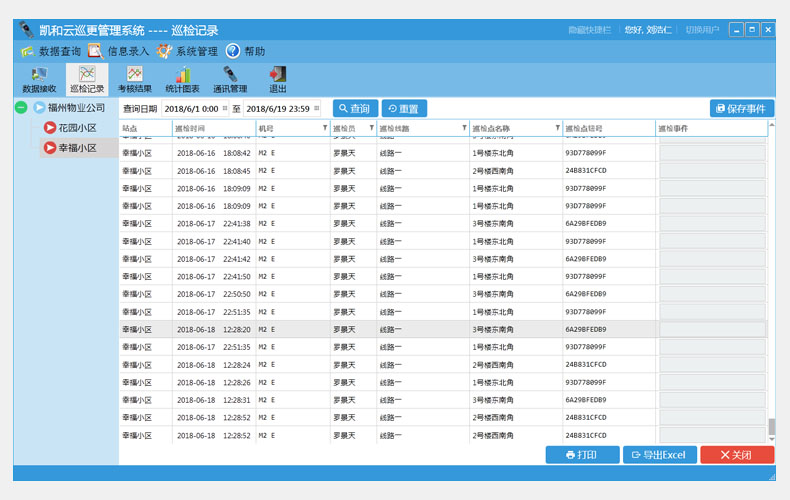Click the table scrollbar up arrow

771,124
